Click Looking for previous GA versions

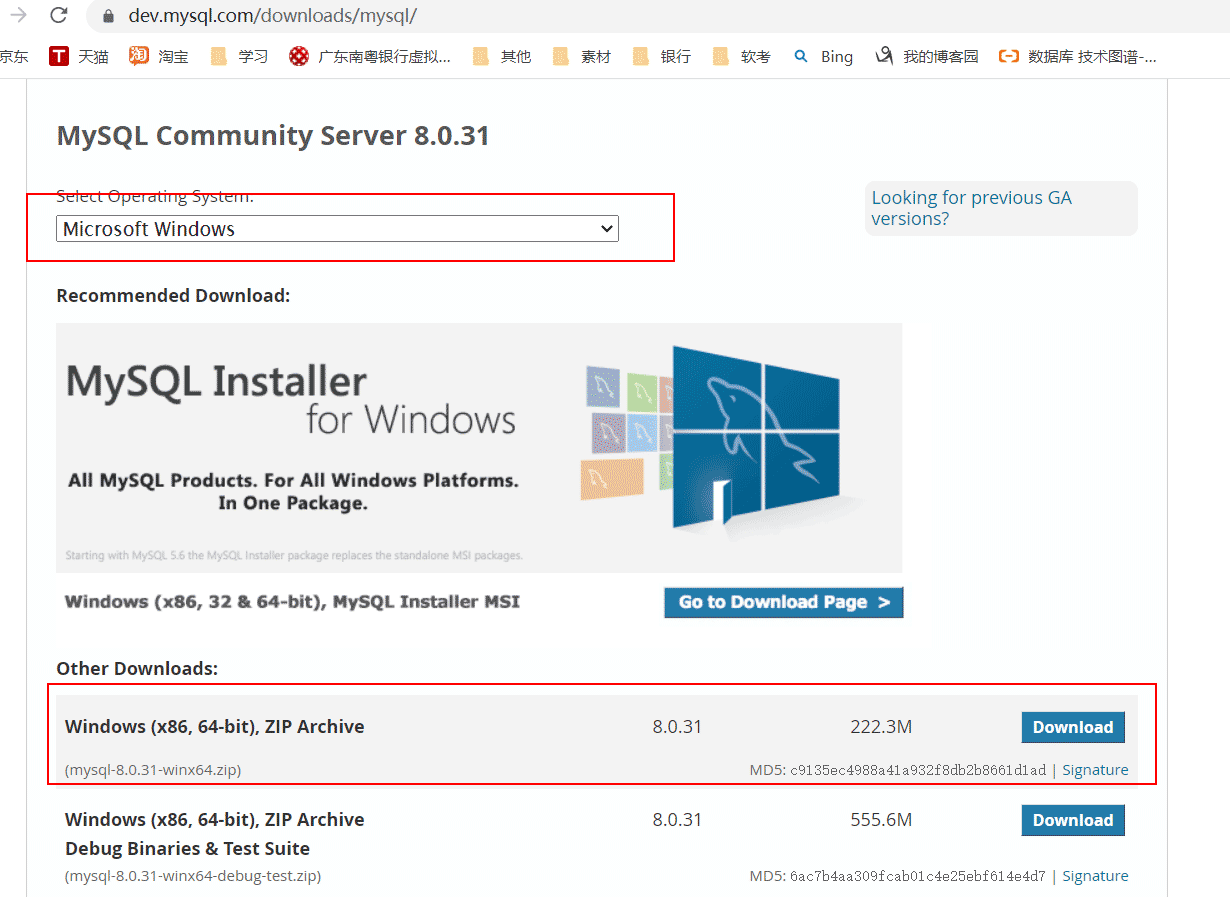coord(971,208)
